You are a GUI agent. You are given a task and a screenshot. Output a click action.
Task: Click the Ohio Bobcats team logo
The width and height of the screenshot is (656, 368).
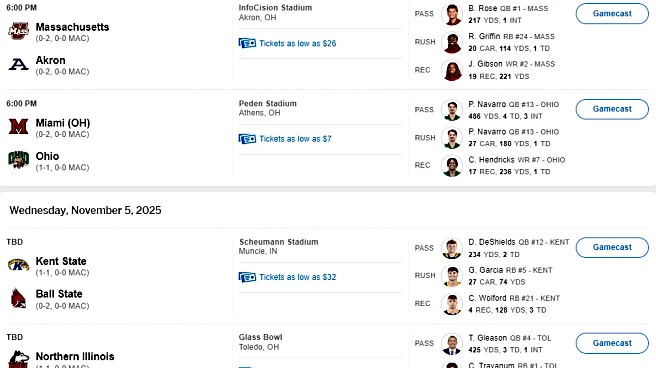tap(18, 159)
